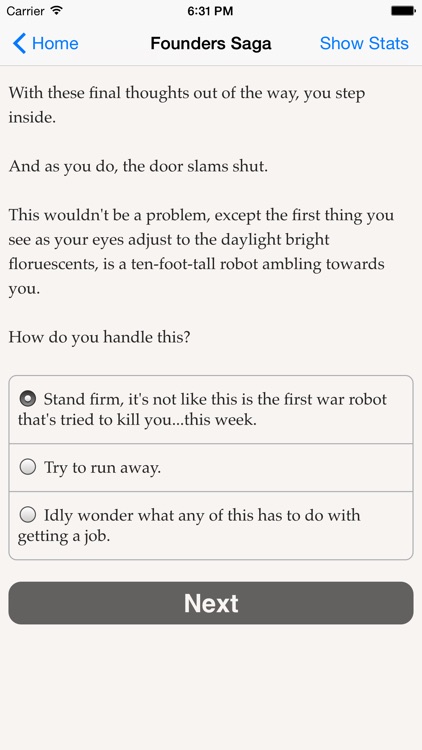Tap the 6:31 PM clock
The image size is (422, 750).
coord(211,11)
